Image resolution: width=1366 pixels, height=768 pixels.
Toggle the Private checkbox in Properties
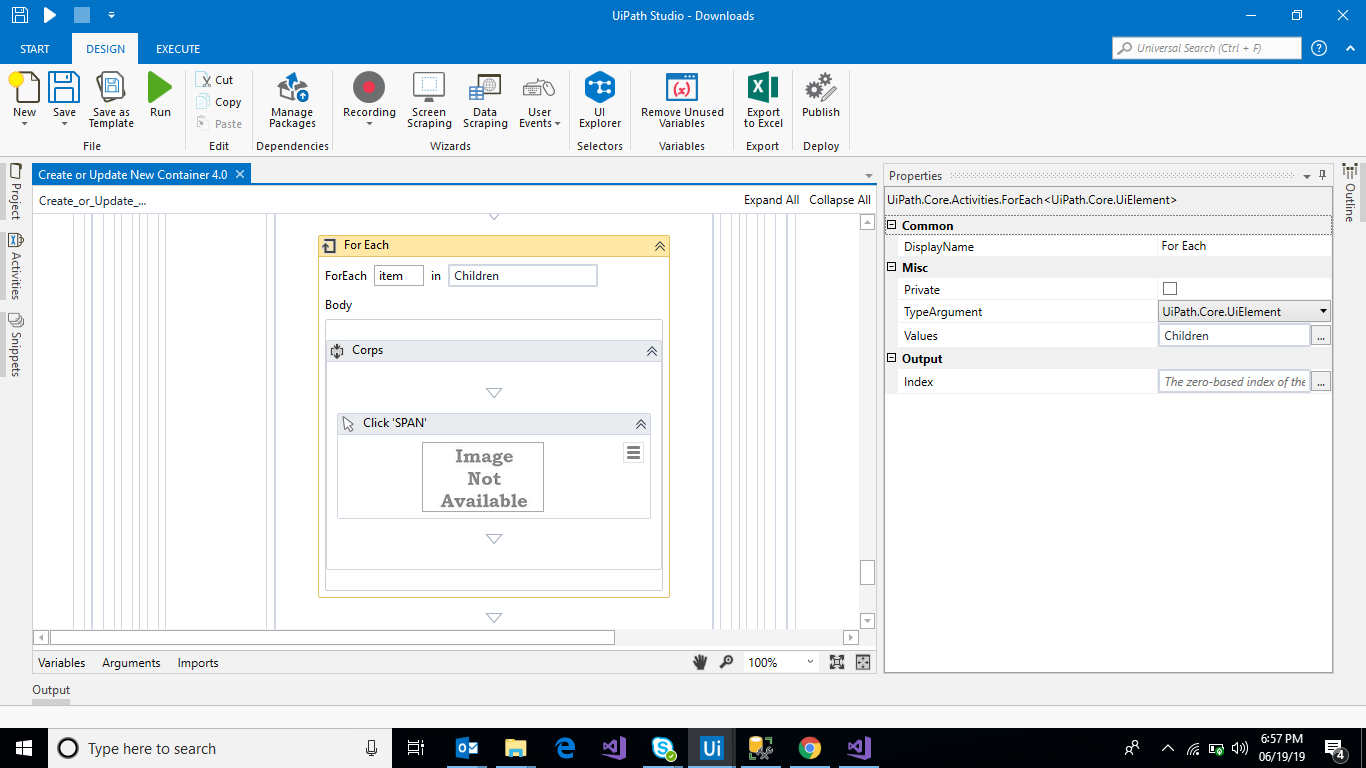point(1170,289)
